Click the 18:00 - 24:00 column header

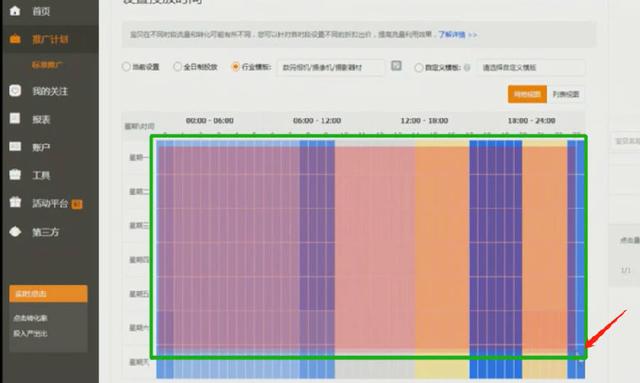(531, 121)
